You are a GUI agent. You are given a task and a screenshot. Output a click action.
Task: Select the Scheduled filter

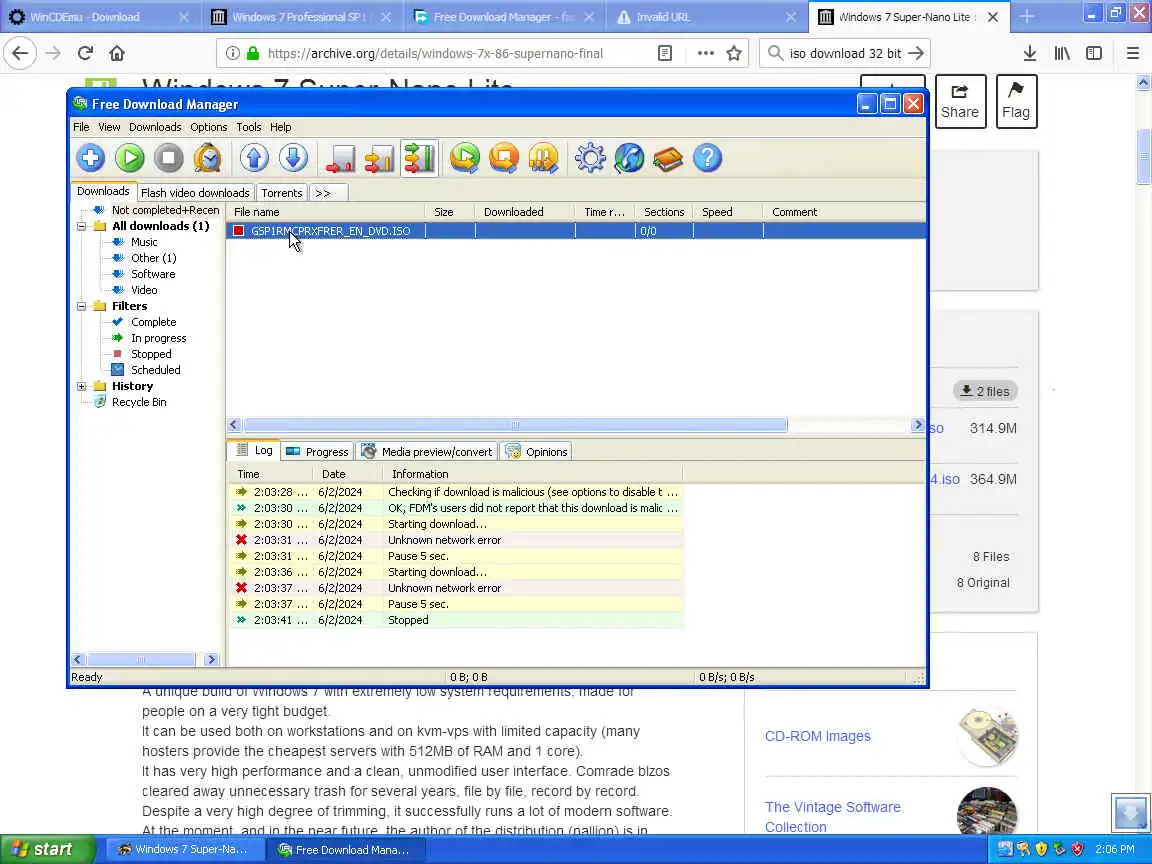point(156,370)
